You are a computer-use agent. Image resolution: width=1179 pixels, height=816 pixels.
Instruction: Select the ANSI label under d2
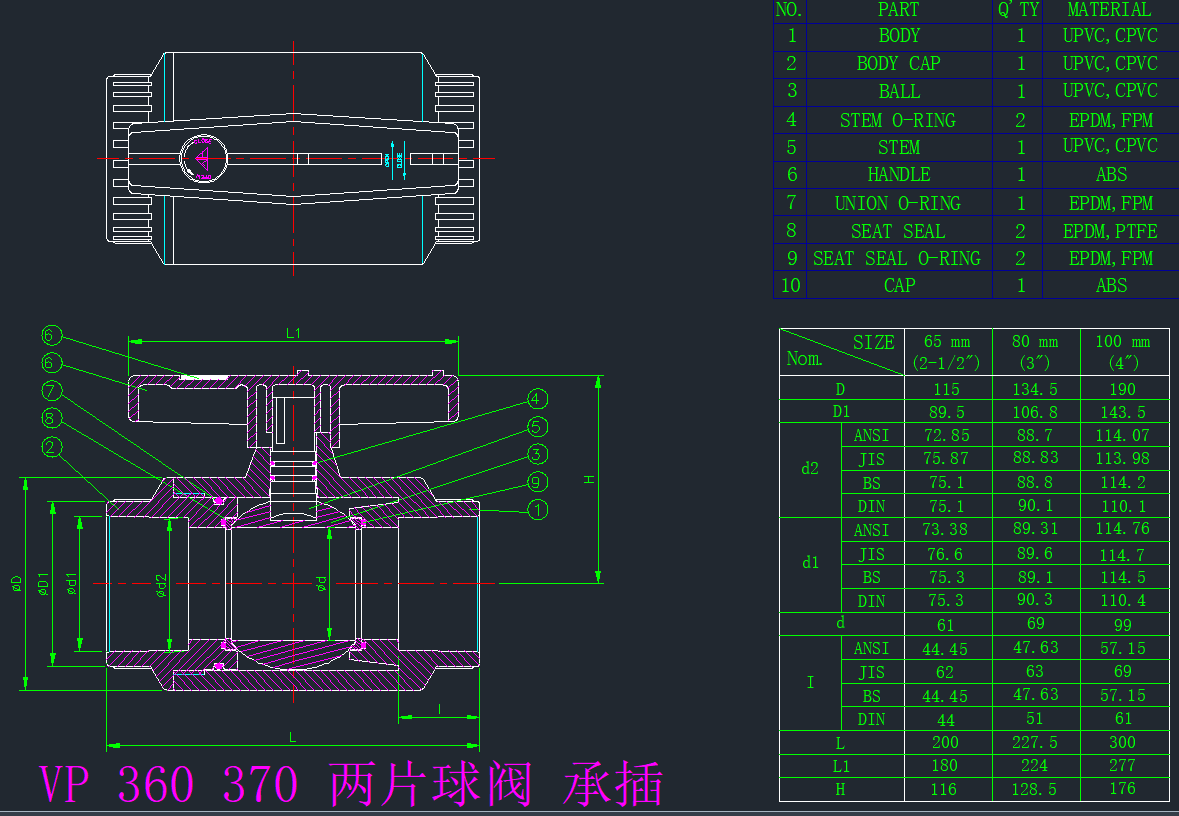871,435
